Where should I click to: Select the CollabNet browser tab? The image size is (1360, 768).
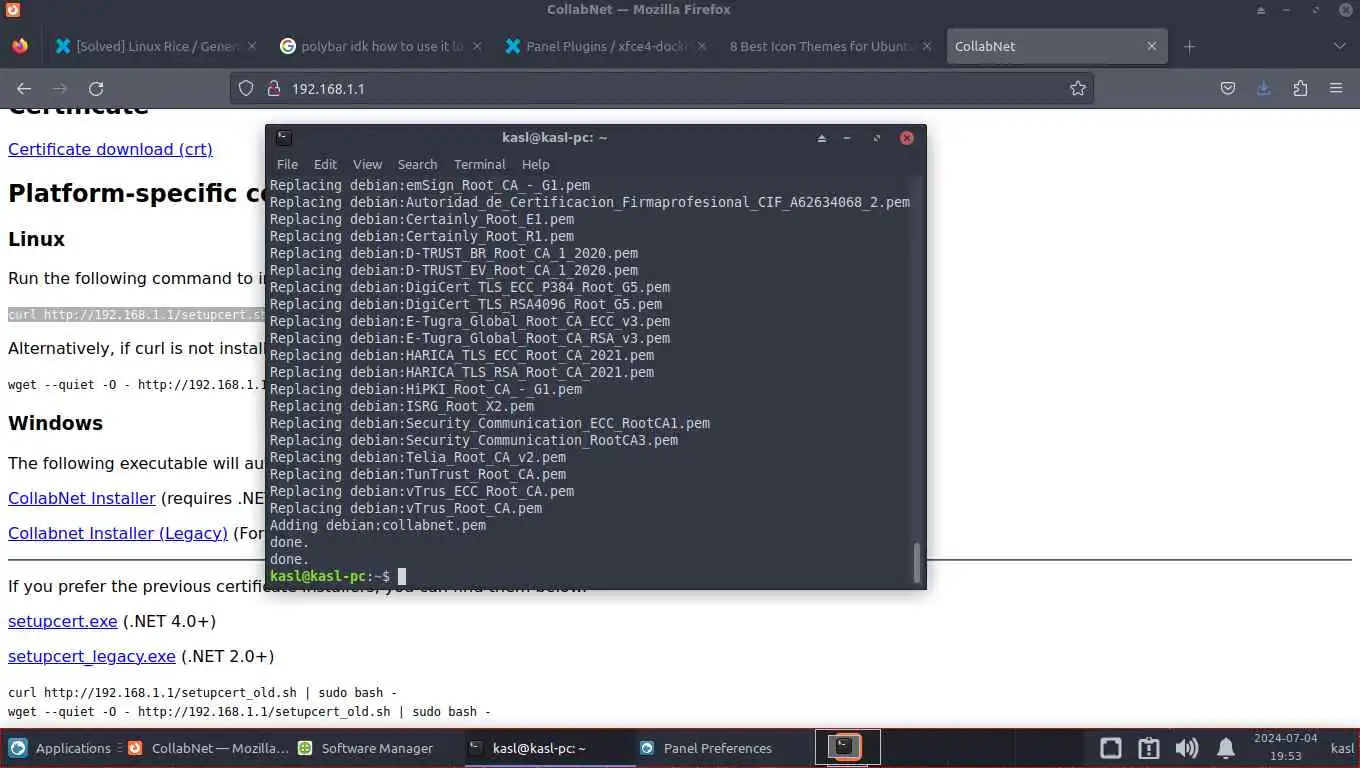point(1055,46)
